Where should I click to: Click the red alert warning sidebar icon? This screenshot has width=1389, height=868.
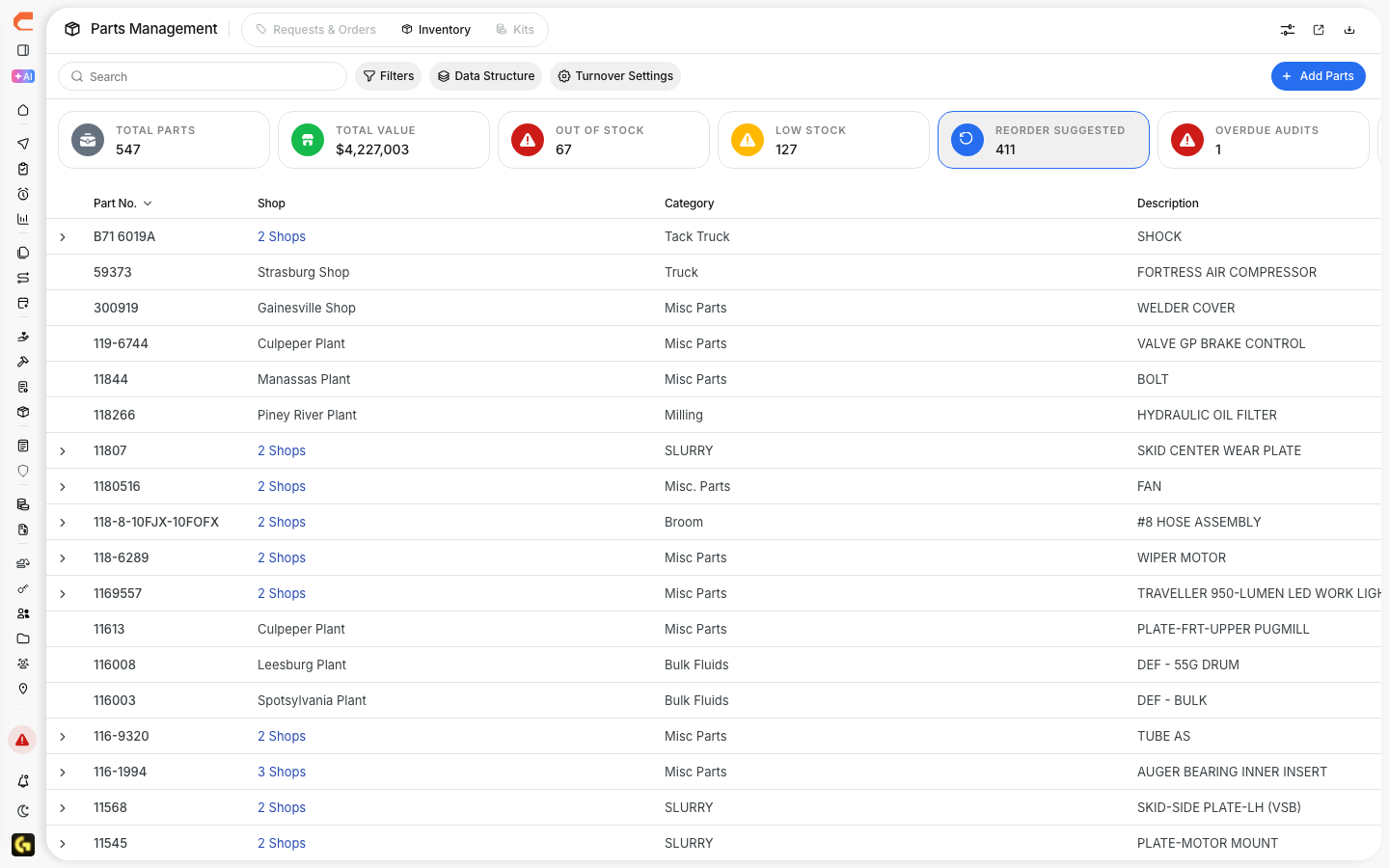tap(22, 740)
